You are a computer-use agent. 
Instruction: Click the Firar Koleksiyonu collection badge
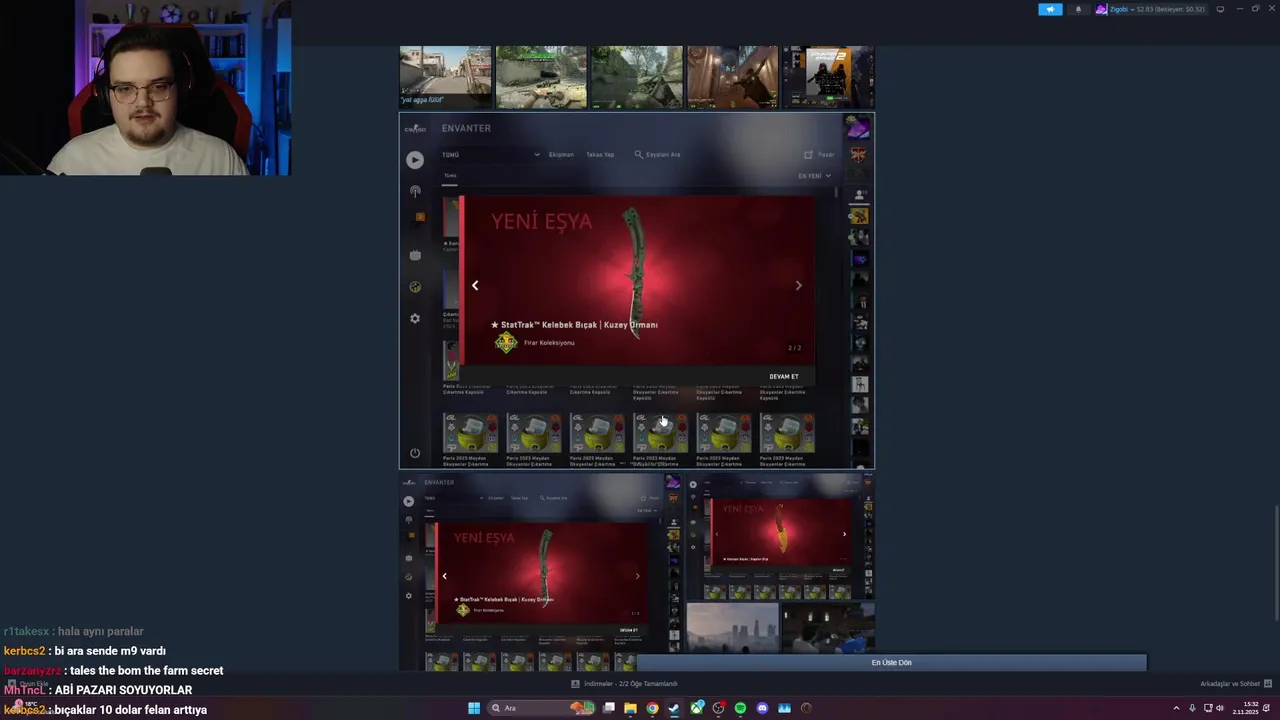(x=506, y=343)
